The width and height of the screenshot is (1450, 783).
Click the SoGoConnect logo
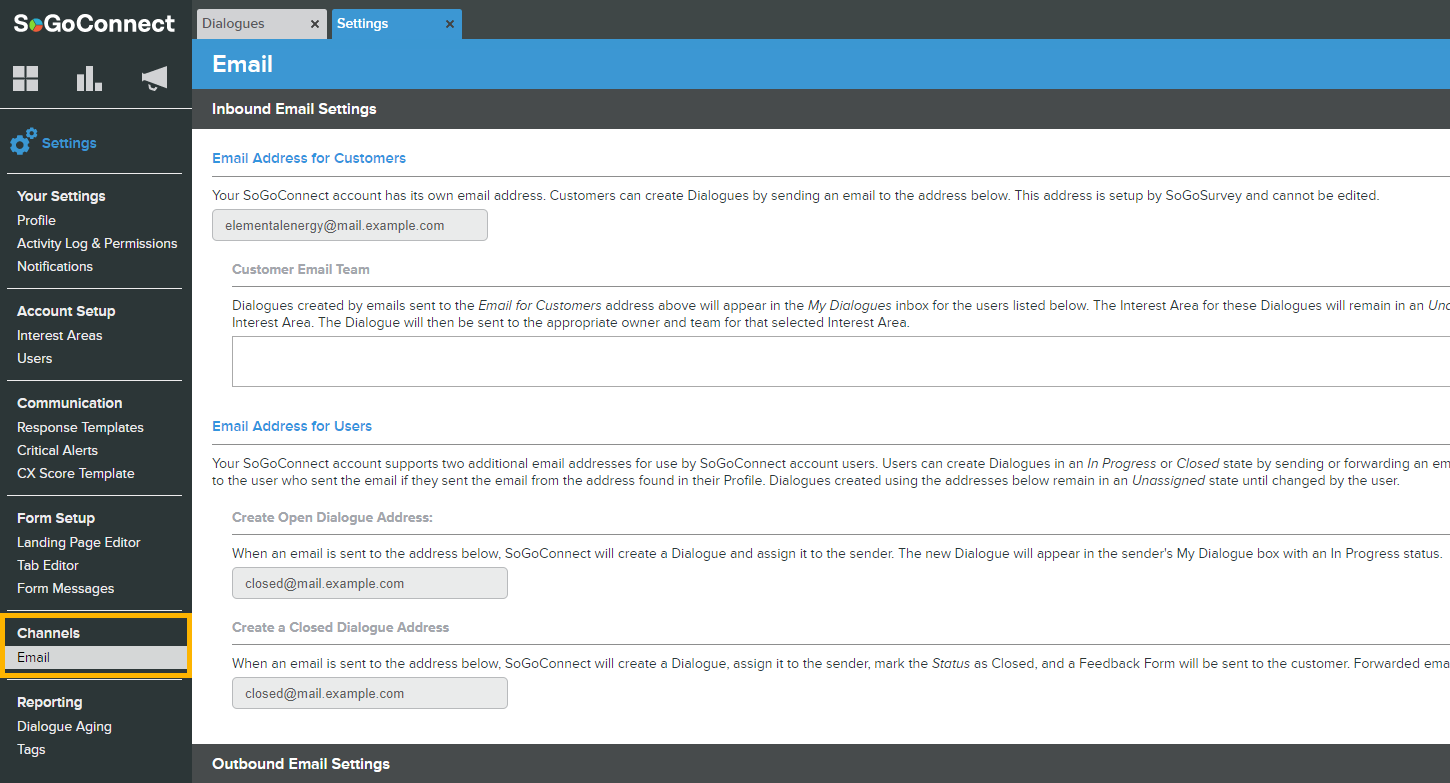[x=94, y=23]
